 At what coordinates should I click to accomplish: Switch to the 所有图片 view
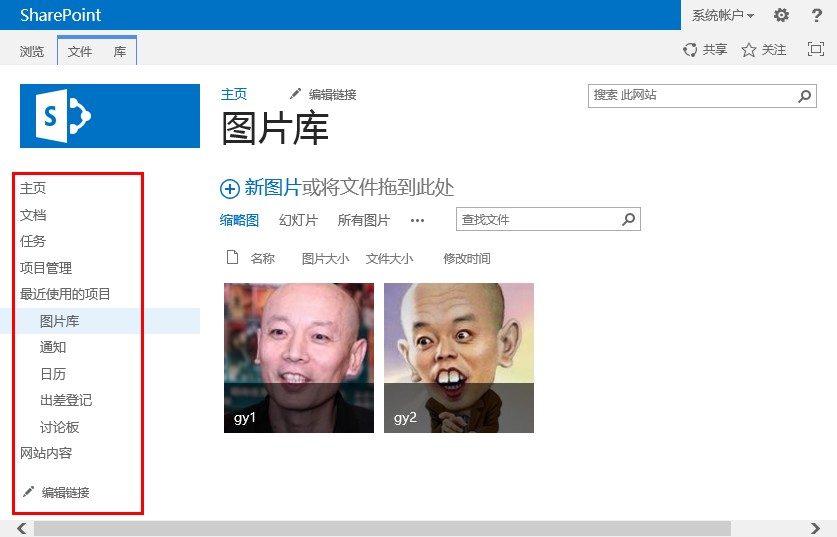(363, 221)
